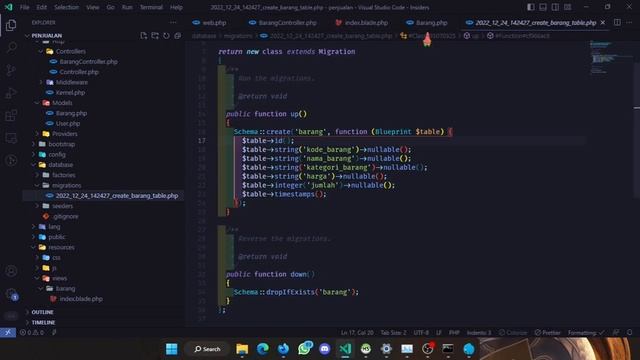640x360 pixels.
Task: Close the create_barang_table.php tab
Action: pos(603,23)
